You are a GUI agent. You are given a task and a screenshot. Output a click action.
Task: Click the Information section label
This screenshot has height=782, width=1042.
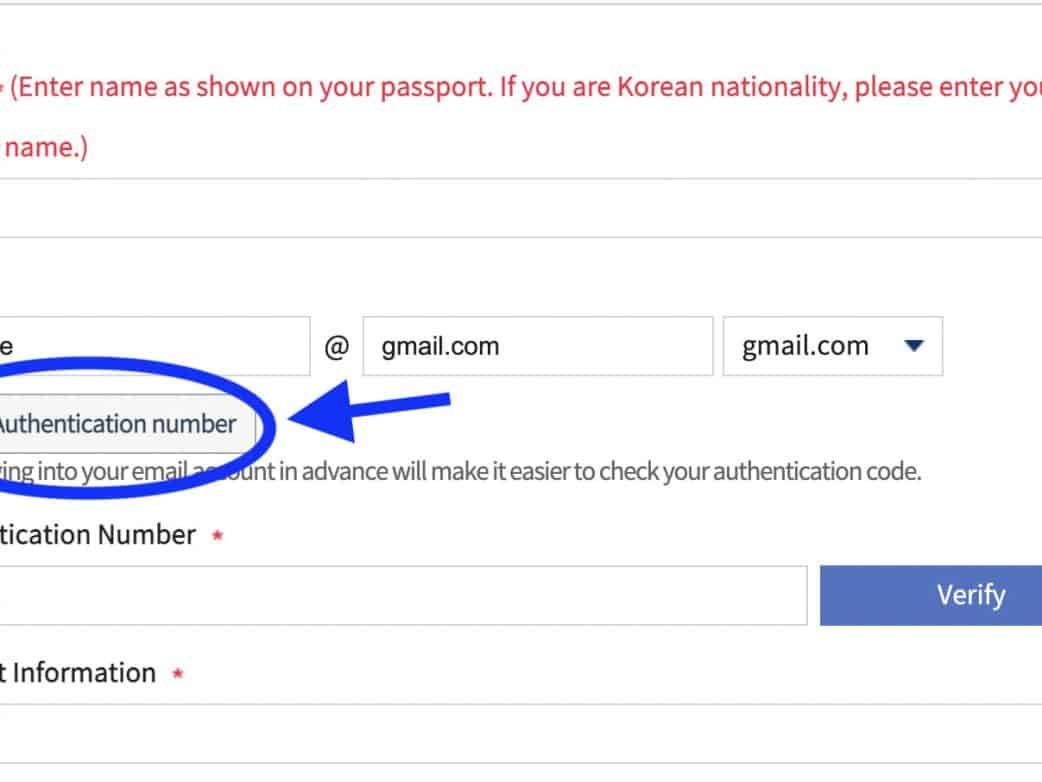(80, 673)
